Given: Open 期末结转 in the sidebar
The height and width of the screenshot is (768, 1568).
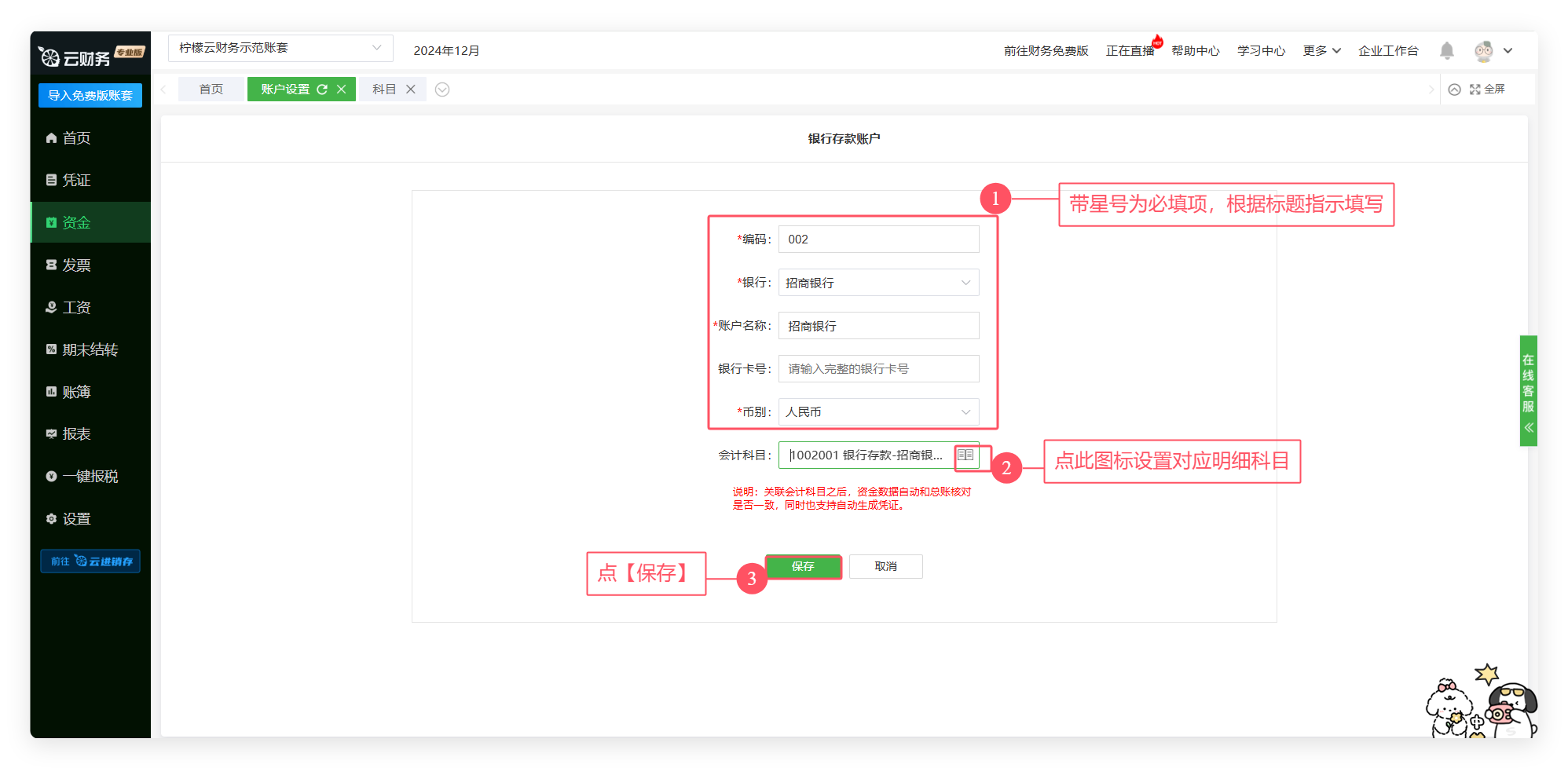Looking at the screenshot, I should tap(90, 350).
